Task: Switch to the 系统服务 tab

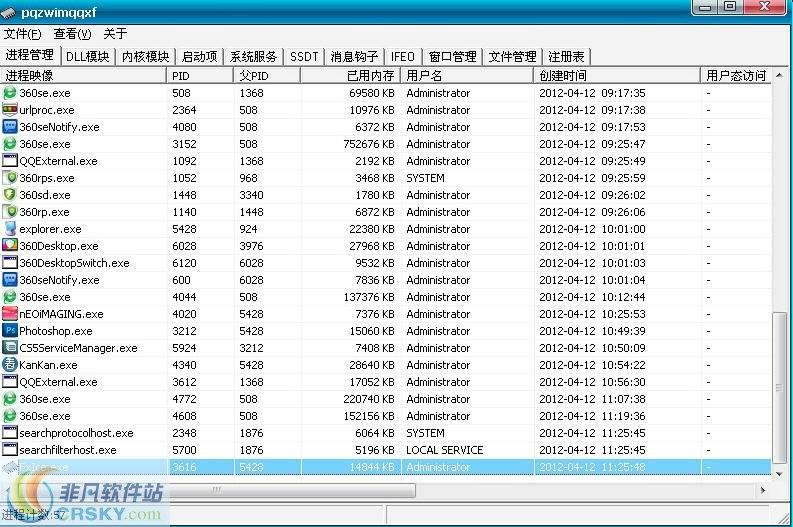Action: [253, 57]
